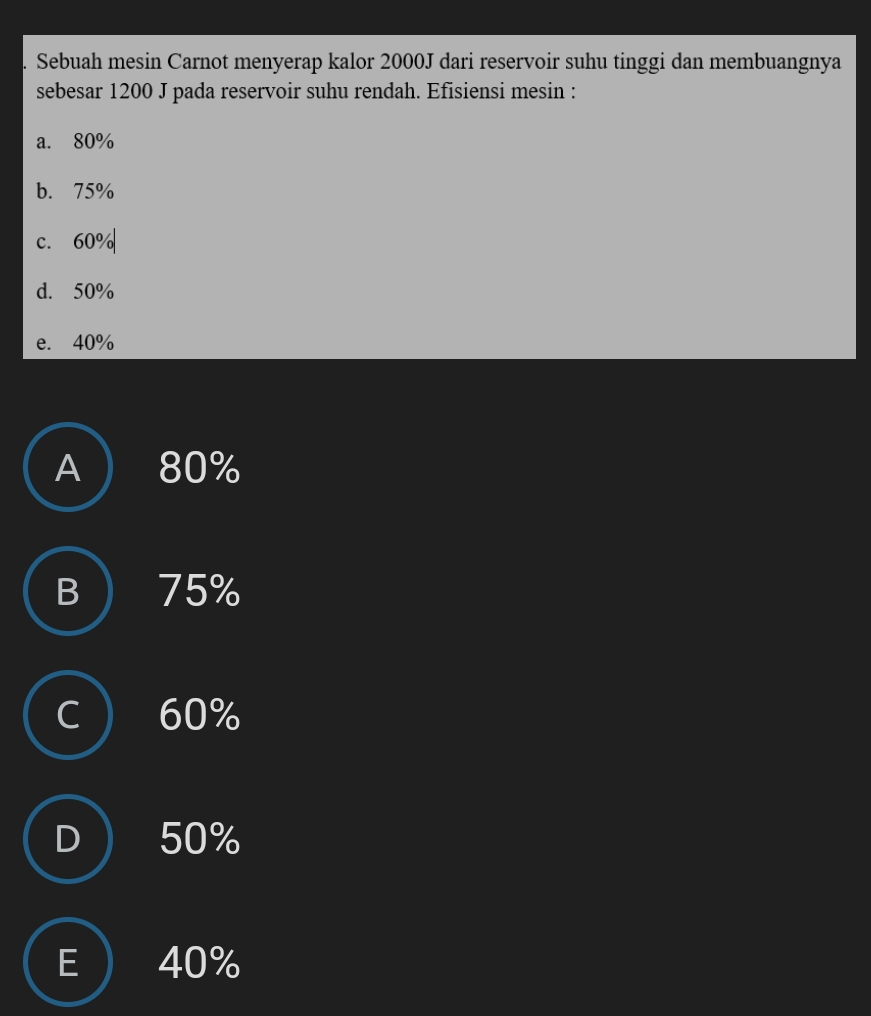Click 'd. 50%' inside the question image
The height and width of the screenshot is (1016, 871).
point(76,293)
